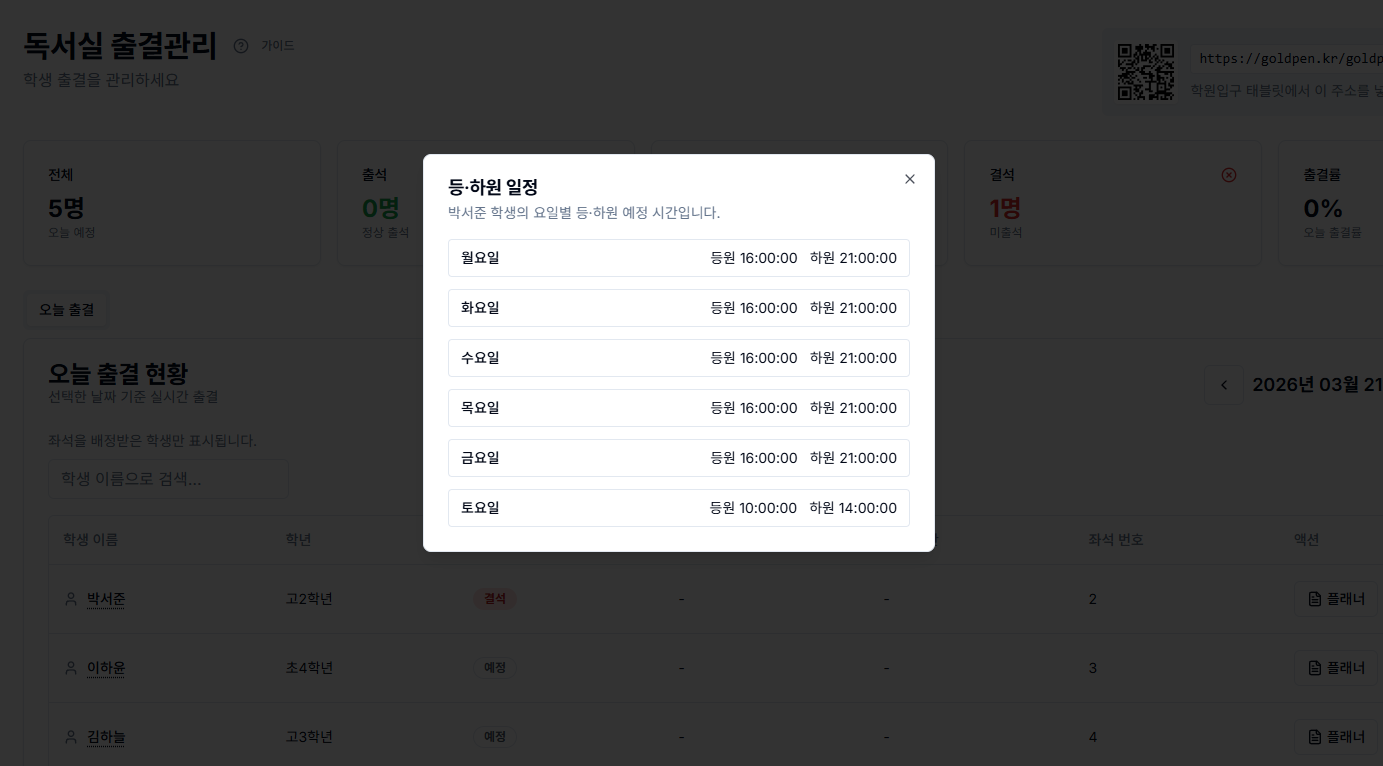This screenshot has height=766, width=1383.
Task: Click the help icon beside 독서실 출결관리 title
Action: (240, 45)
